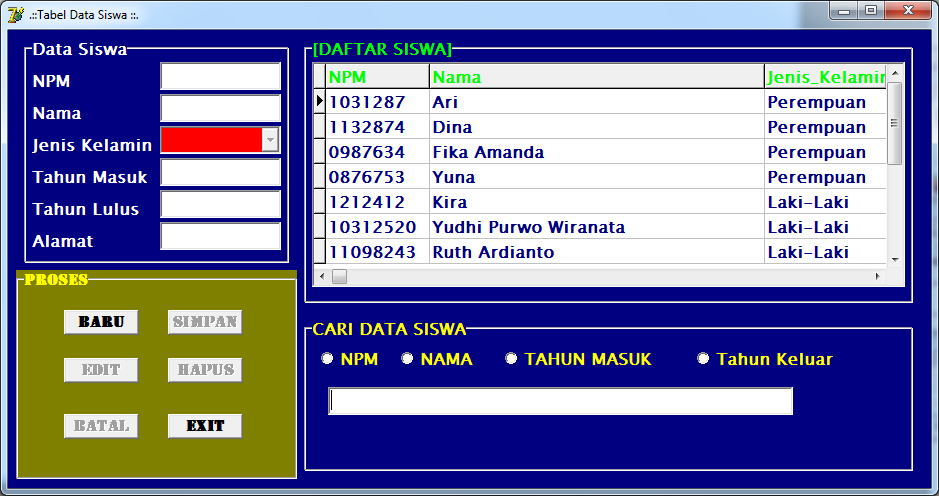Image resolution: width=939 pixels, height=496 pixels.
Task: Select the row indicator for Fika Amanda
Action: click(320, 152)
